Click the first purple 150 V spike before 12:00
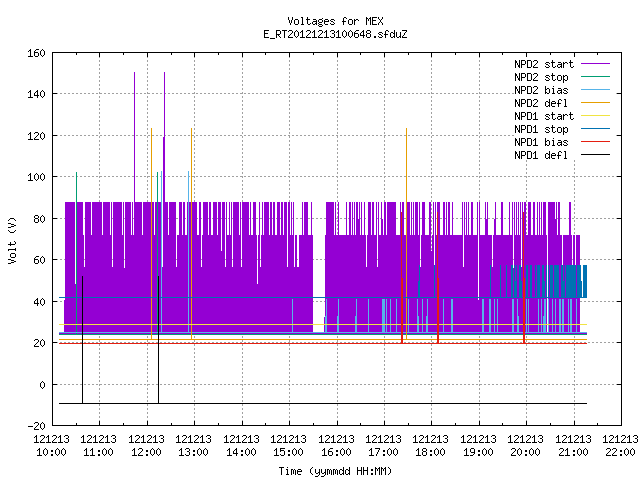The width and height of the screenshot is (640, 480). click(135, 137)
